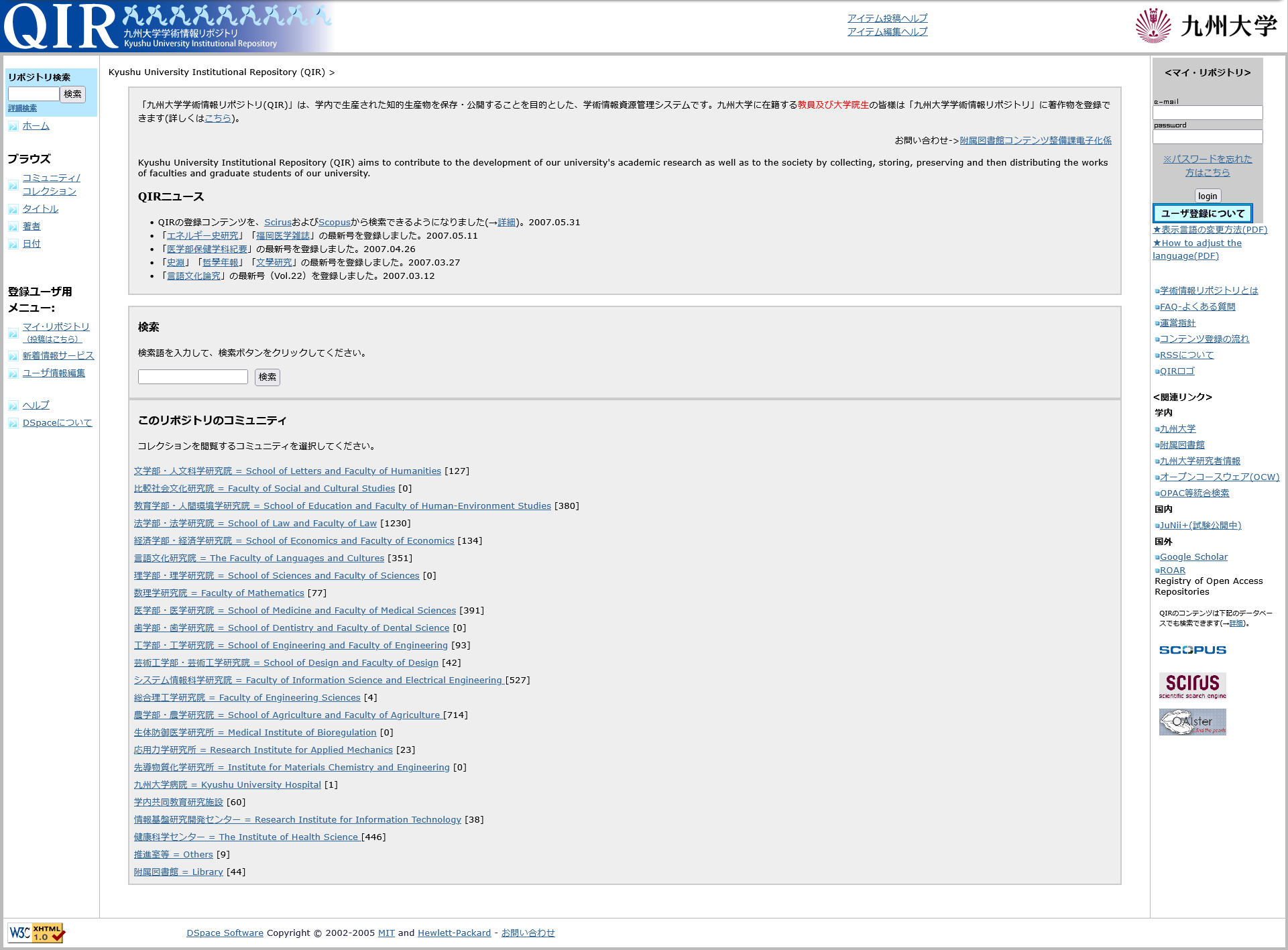The height and width of the screenshot is (950, 1288).
Task: Click the e-mail input field
Action: pyautogui.click(x=1207, y=113)
